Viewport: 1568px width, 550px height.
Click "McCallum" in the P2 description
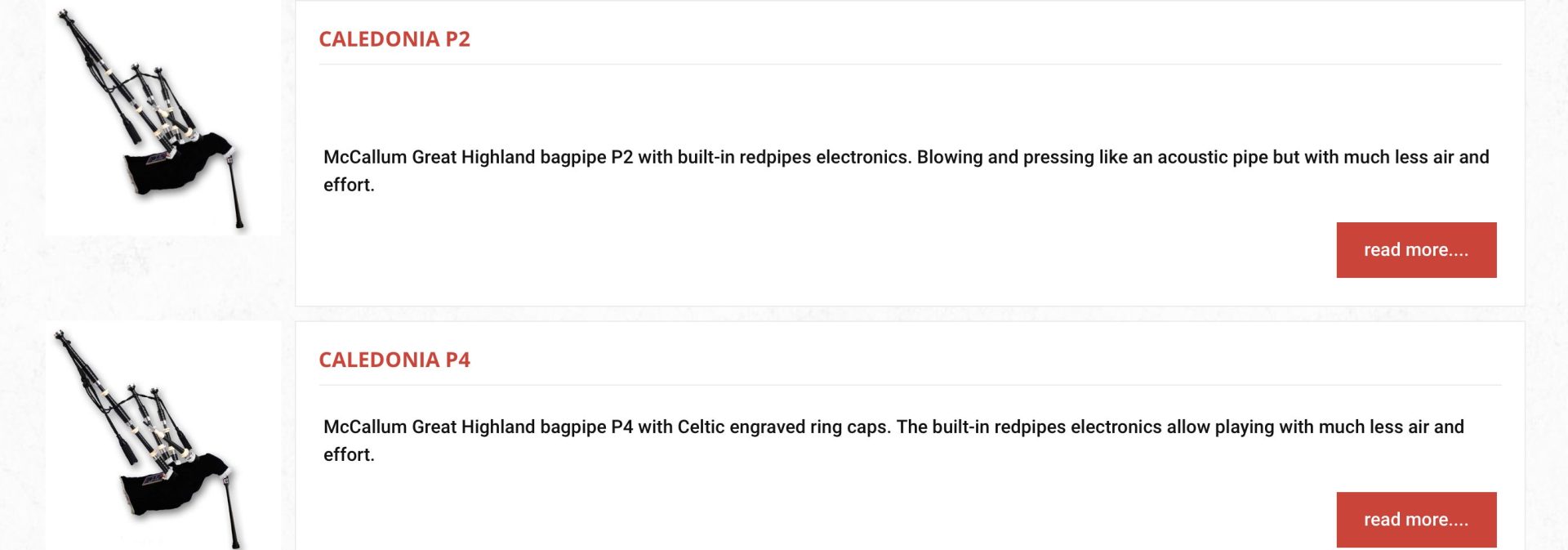point(365,157)
